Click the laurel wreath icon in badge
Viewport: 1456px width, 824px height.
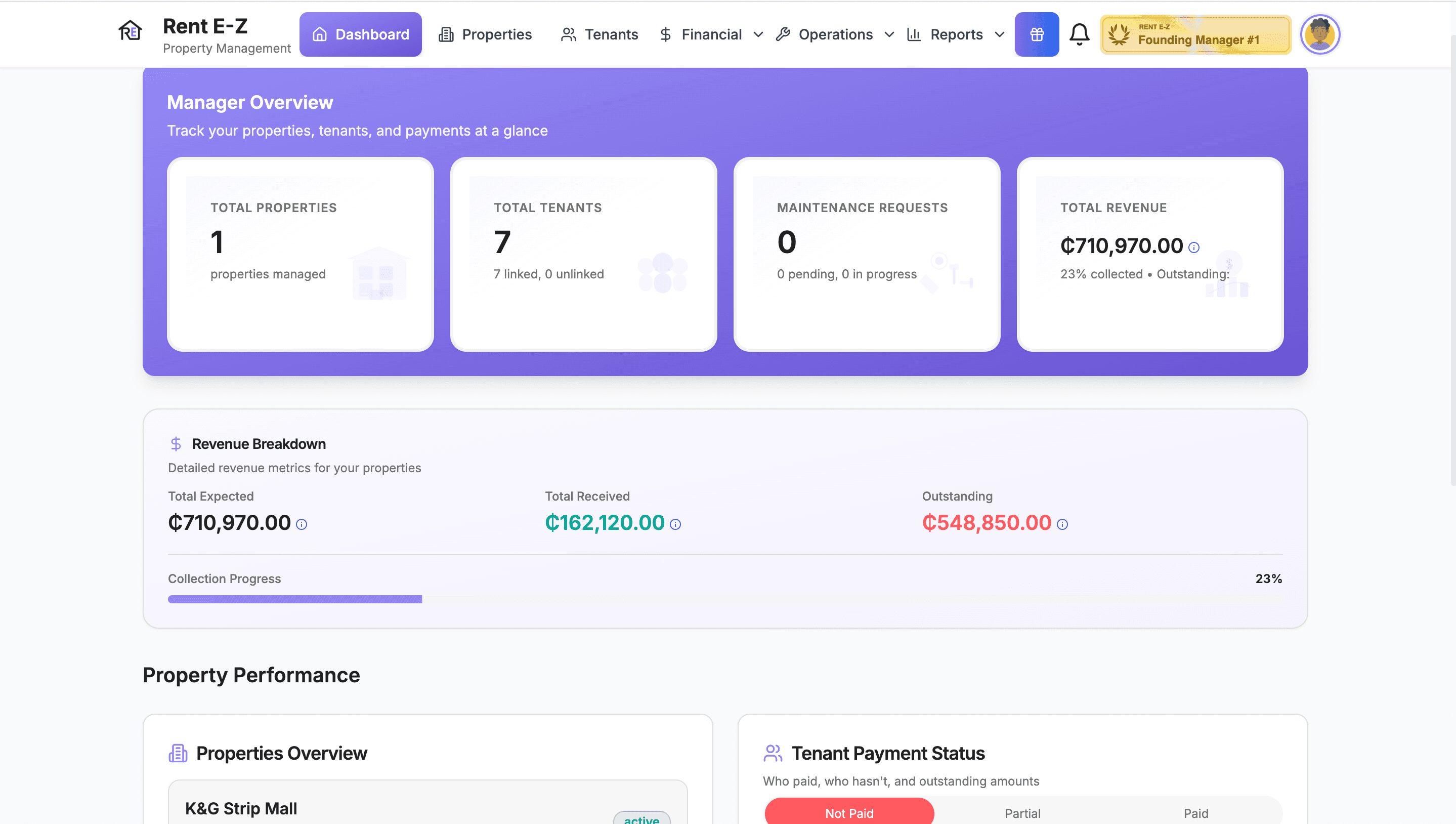click(x=1118, y=34)
